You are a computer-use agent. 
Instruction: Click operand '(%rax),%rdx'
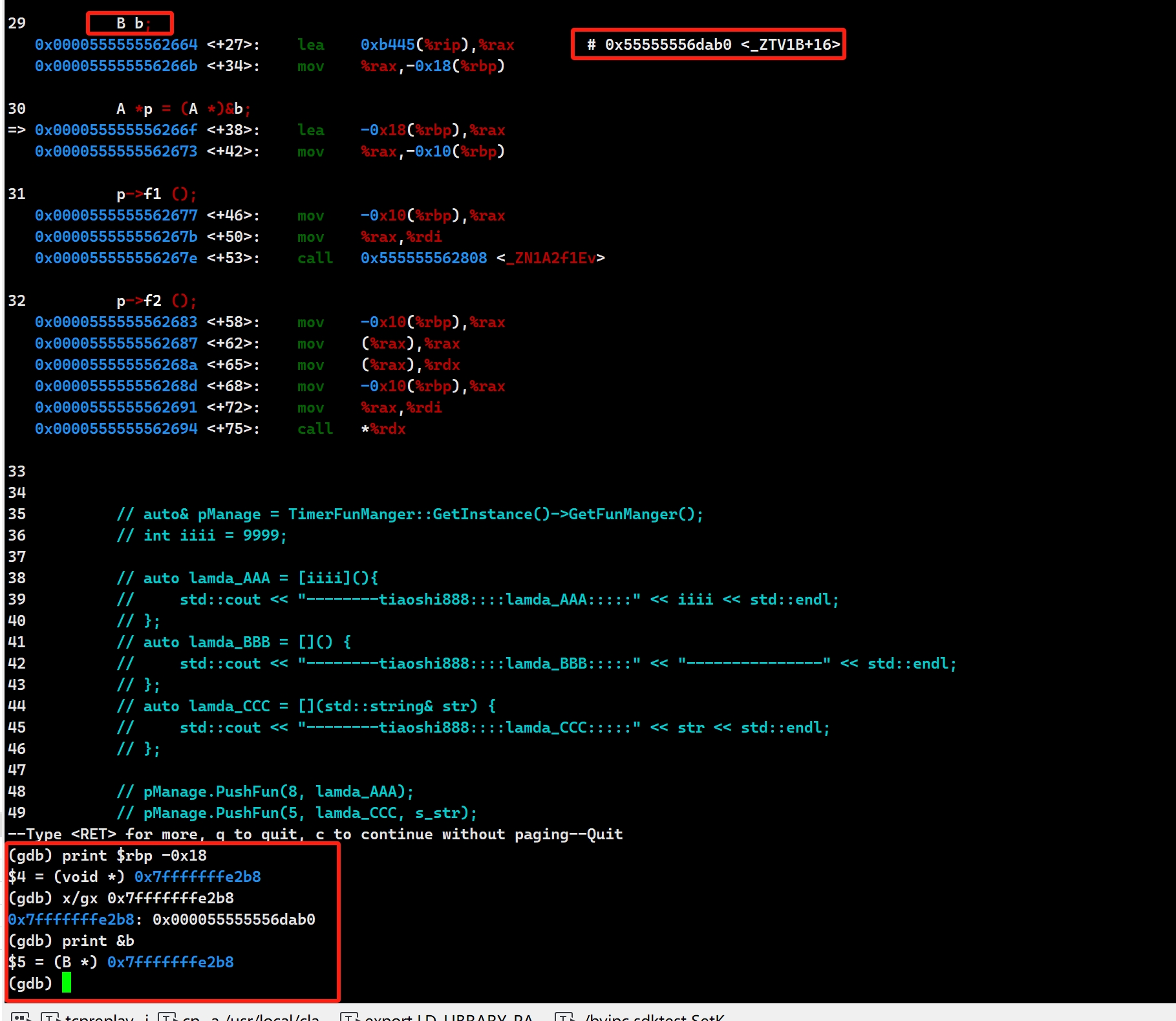(x=410, y=365)
